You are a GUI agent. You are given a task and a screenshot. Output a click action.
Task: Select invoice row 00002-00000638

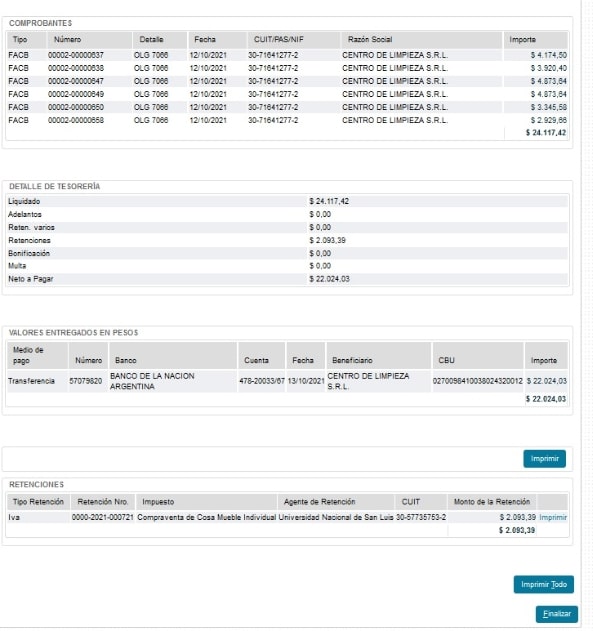tap(287, 68)
